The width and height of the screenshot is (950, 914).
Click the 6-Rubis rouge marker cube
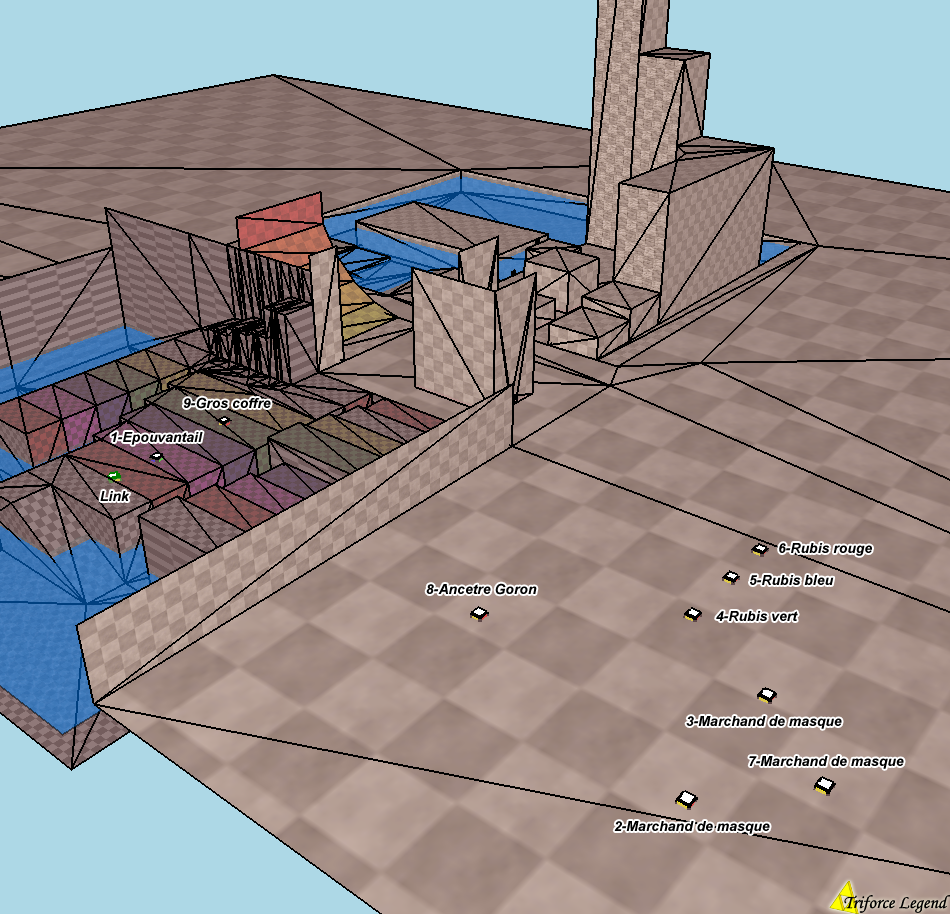tap(760, 549)
